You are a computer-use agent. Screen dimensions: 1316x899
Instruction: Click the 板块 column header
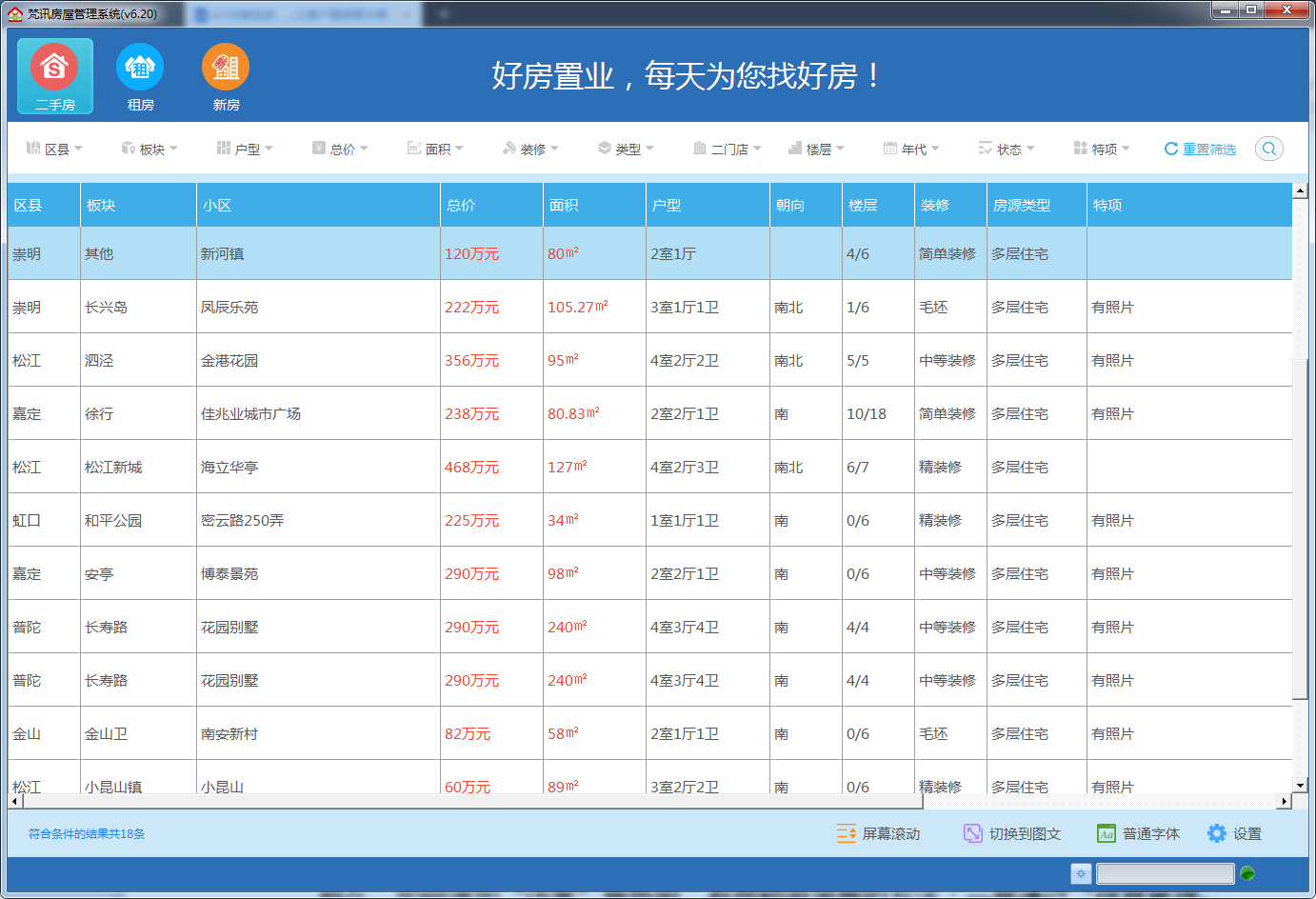(x=138, y=205)
